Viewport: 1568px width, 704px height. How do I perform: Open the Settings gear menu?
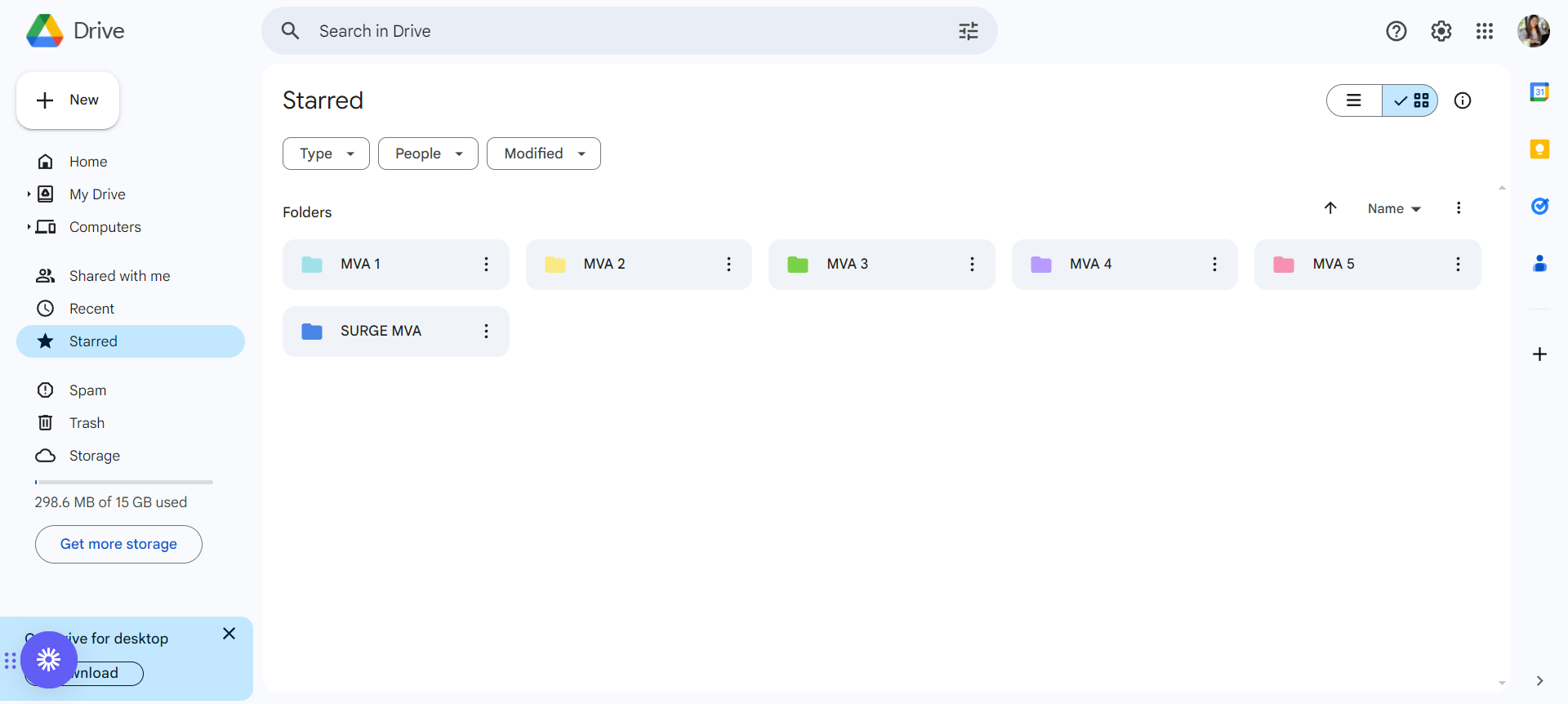(1441, 31)
